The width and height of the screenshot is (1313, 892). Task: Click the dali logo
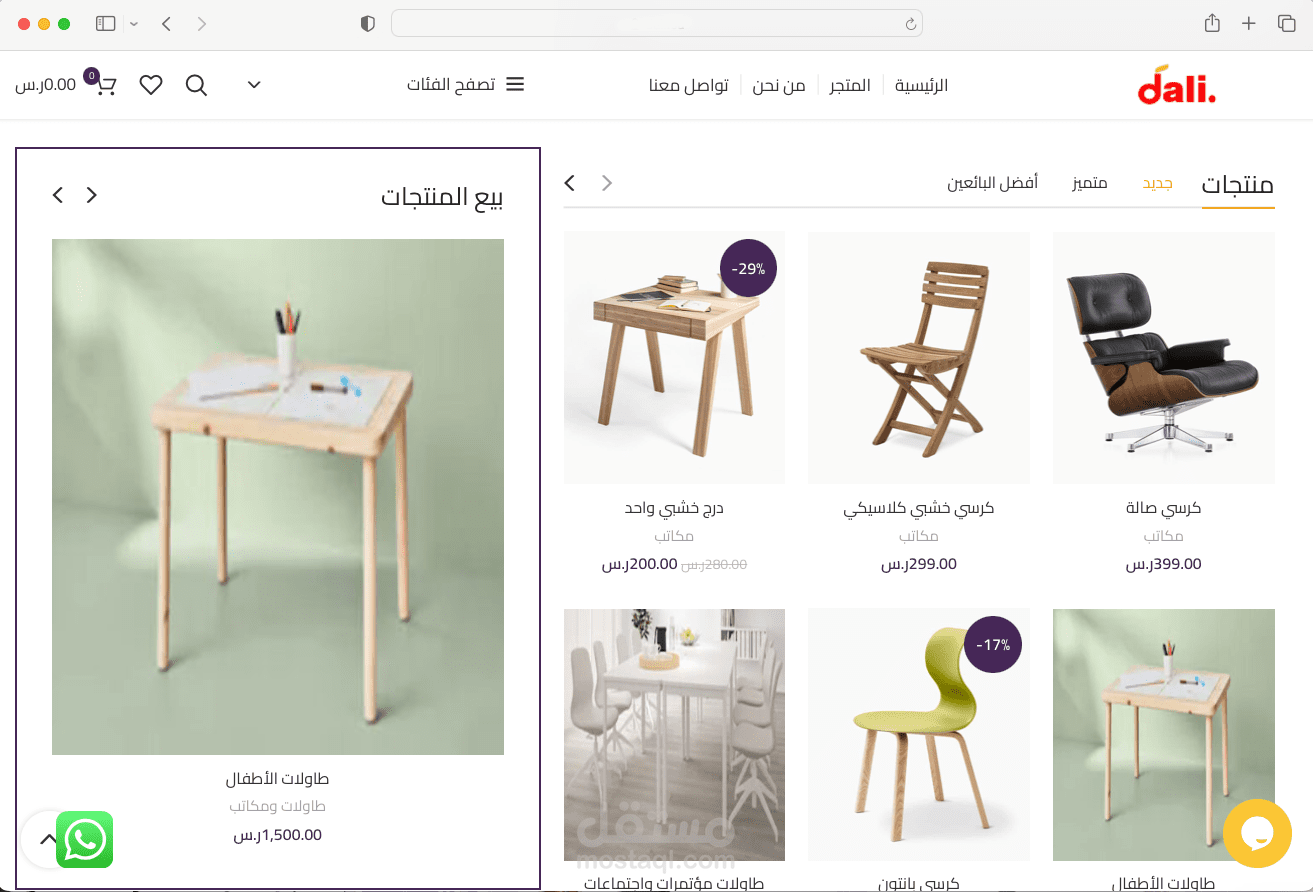1177,85
